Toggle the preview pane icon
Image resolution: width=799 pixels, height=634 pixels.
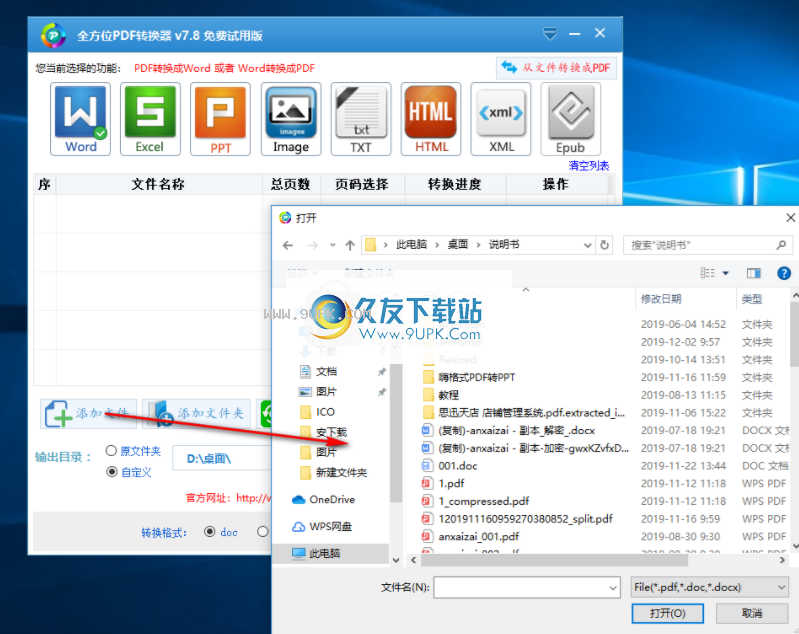[x=754, y=273]
